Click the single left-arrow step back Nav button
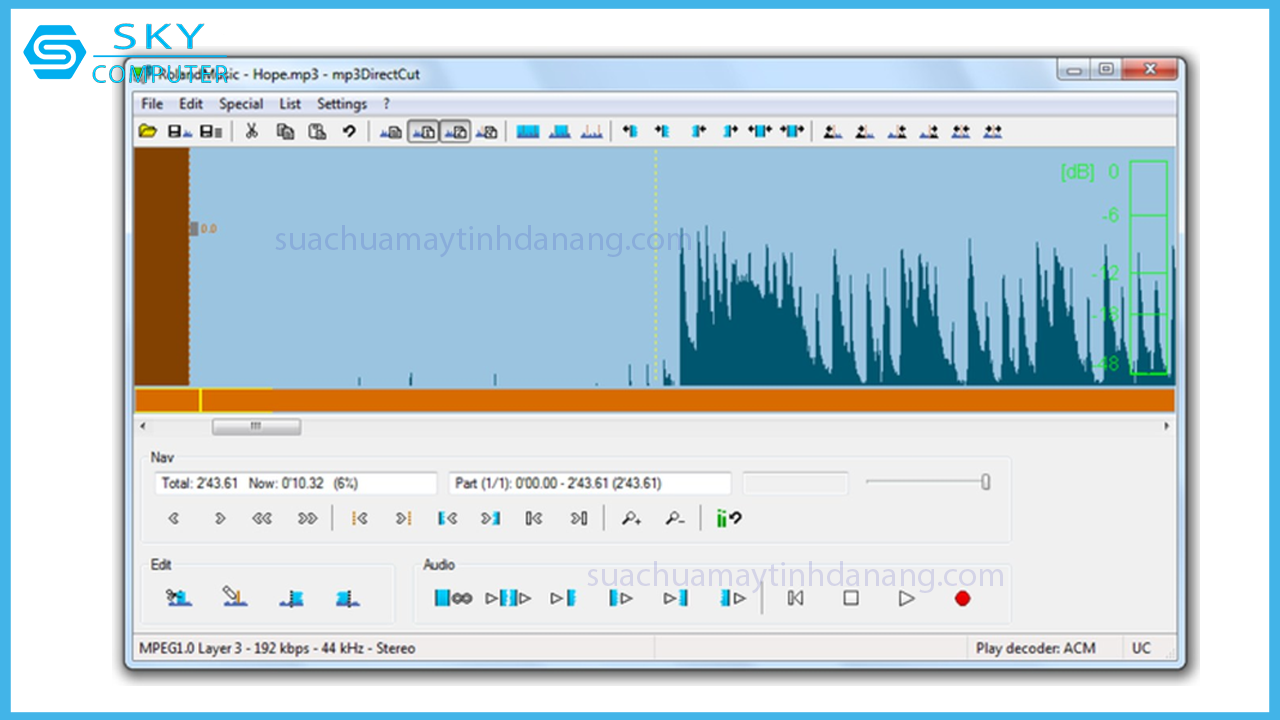 point(174,518)
